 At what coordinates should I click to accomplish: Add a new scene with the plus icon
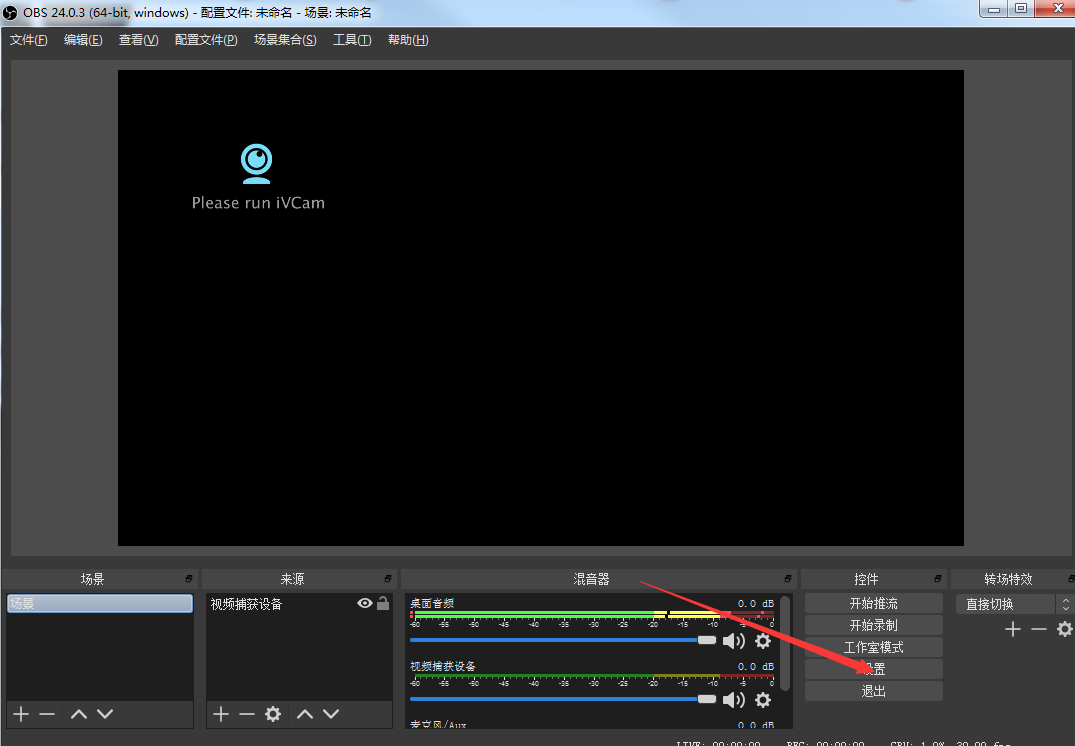[x=21, y=714]
